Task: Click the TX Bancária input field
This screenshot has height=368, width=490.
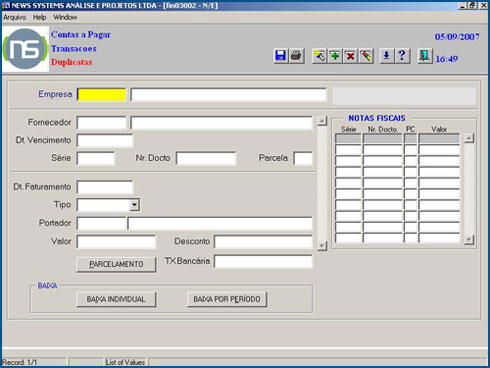Action: pyautogui.click(x=263, y=261)
